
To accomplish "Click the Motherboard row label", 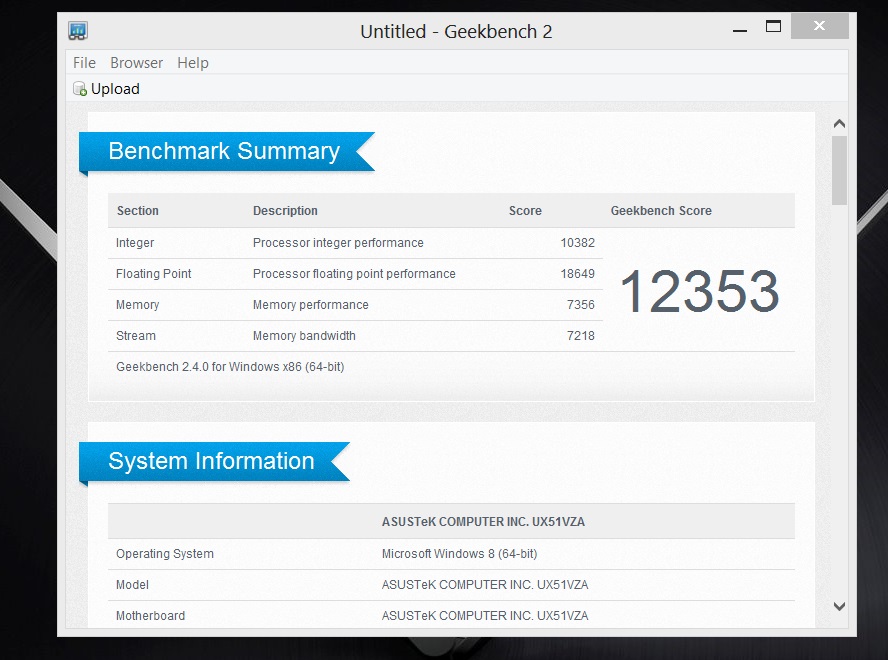I will [151, 616].
